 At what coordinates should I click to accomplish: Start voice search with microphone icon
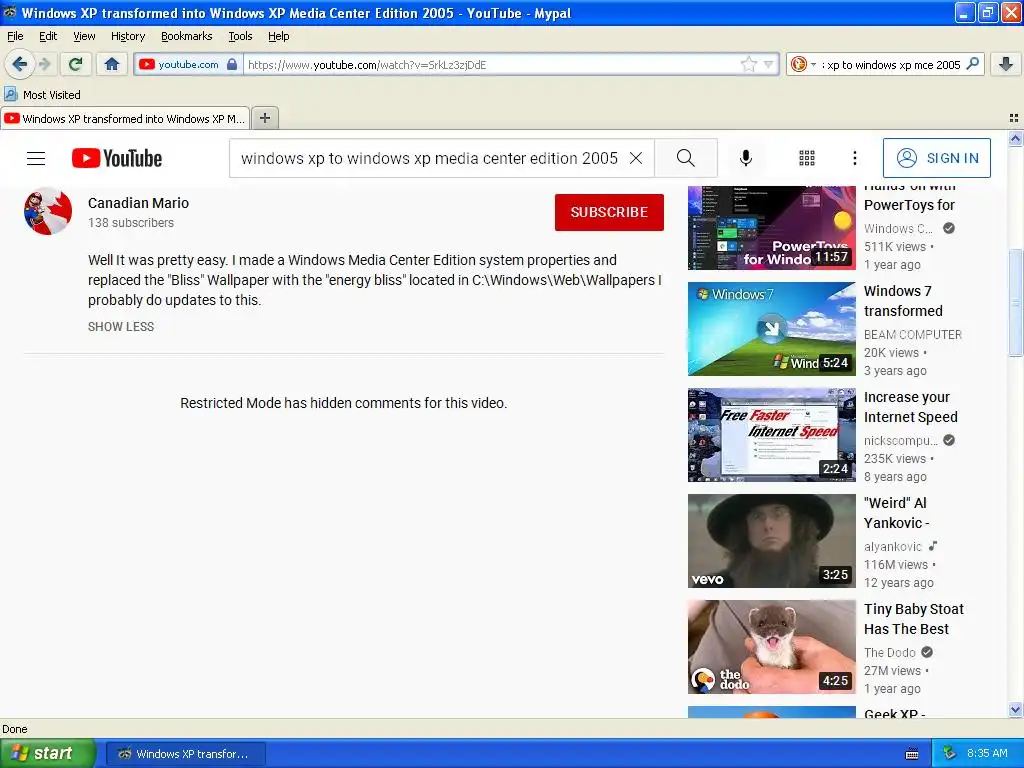click(x=746, y=158)
